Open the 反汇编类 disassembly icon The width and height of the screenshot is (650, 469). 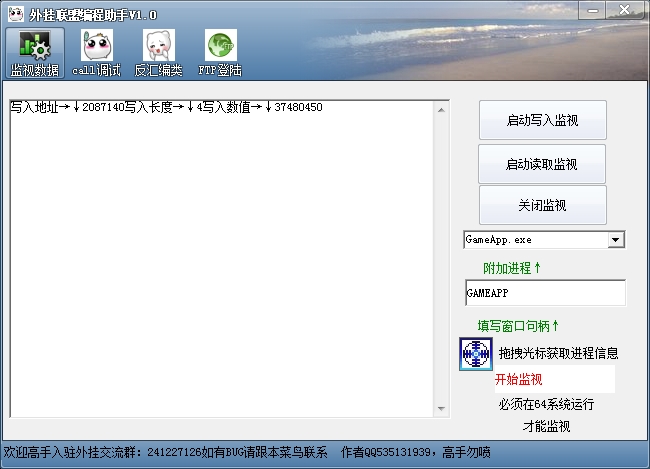pyautogui.click(x=158, y=53)
